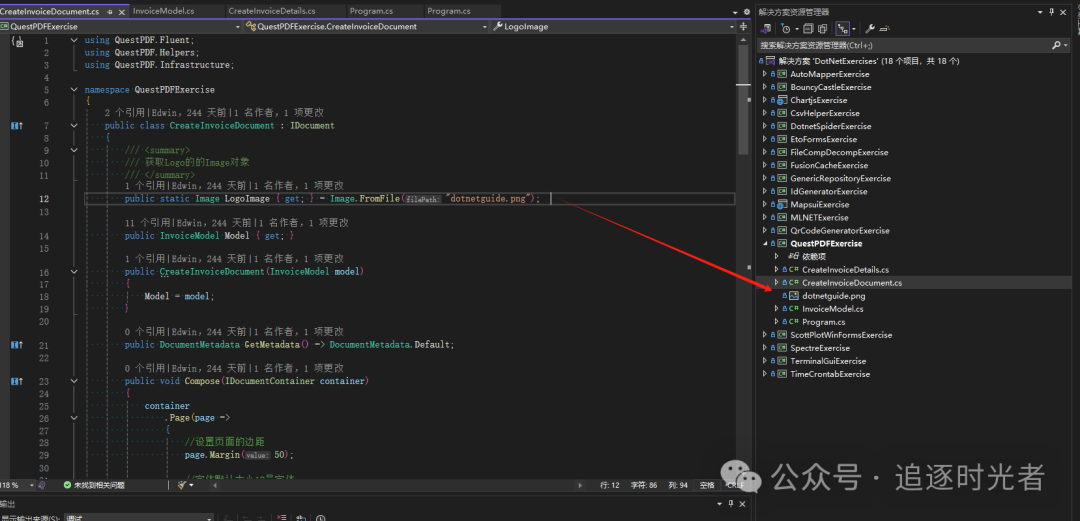Click the search magnifier icon in Solution Explorer
Viewport: 1080px width, 521px height.
pos(1056,45)
